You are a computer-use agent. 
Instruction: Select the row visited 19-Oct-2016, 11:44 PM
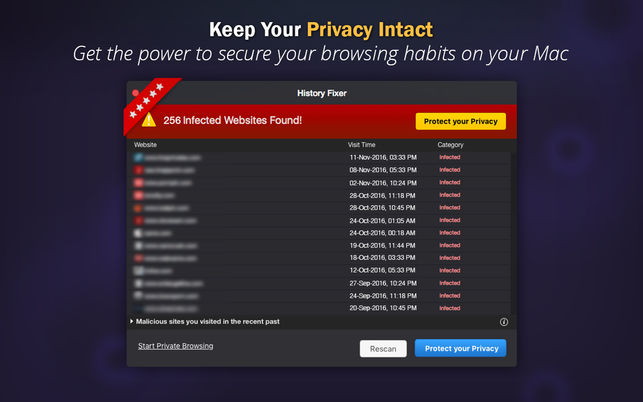pyautogui.click(x=319, y=245)
